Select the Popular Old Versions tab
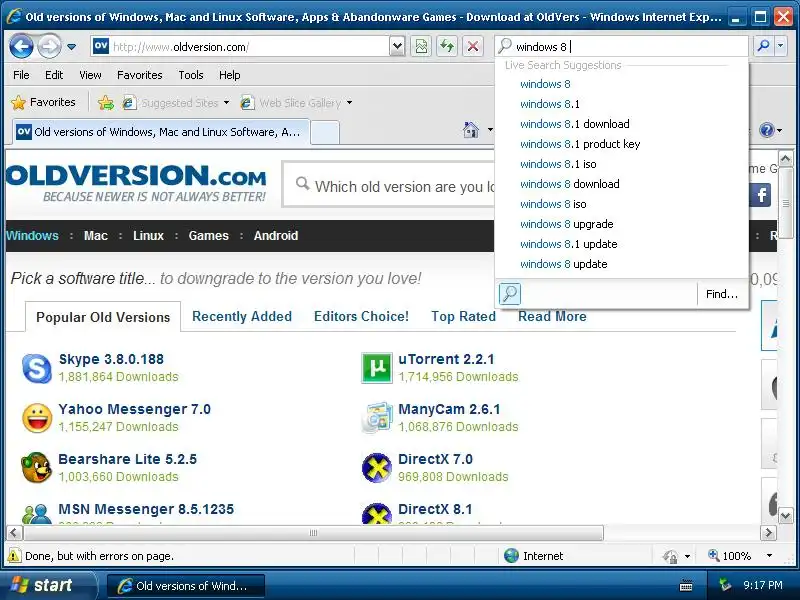This screenshot has height=600, width=800. coord(103,317)
